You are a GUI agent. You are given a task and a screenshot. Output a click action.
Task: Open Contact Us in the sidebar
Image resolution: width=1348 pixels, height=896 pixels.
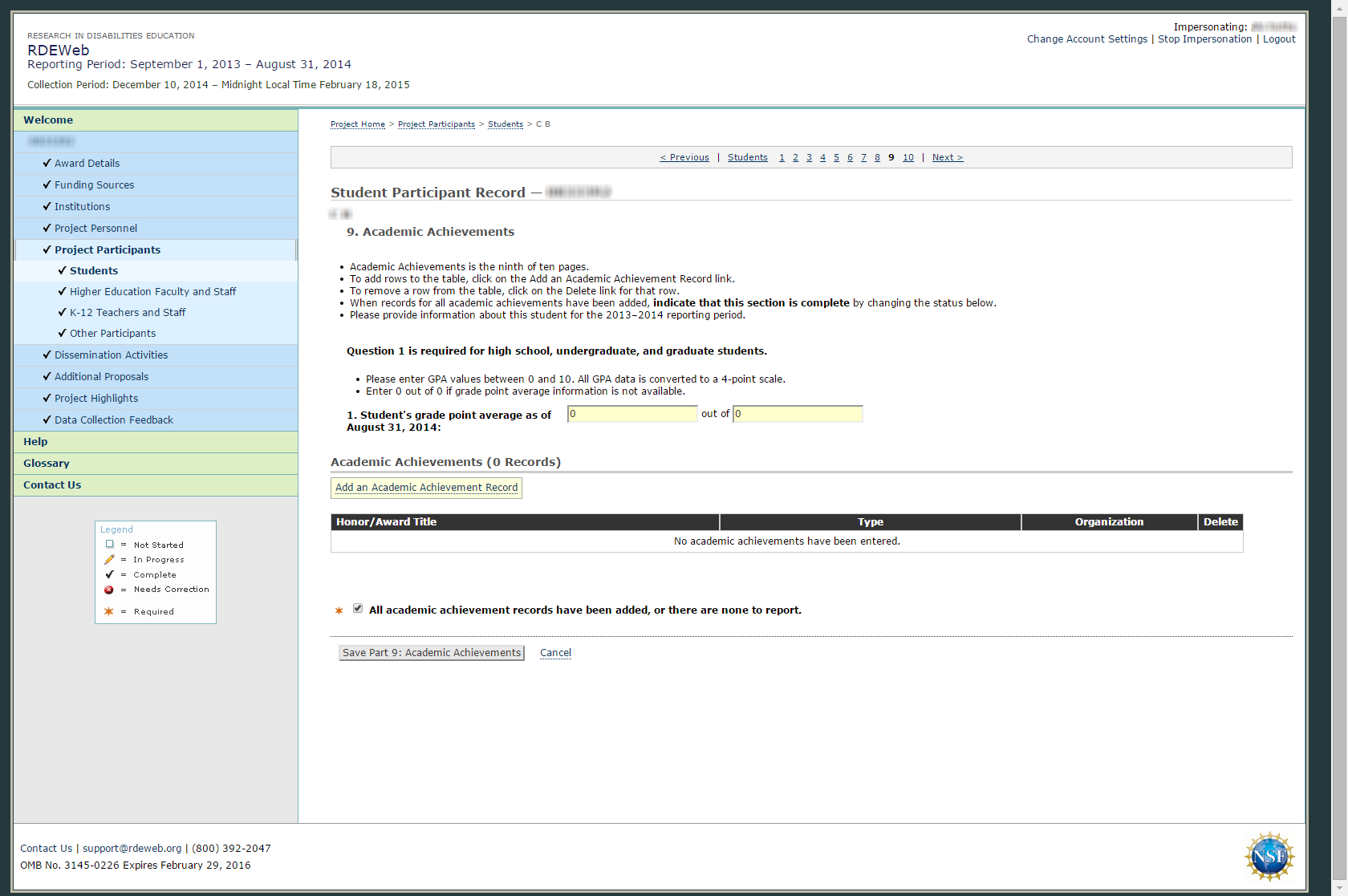click(156, 485)
